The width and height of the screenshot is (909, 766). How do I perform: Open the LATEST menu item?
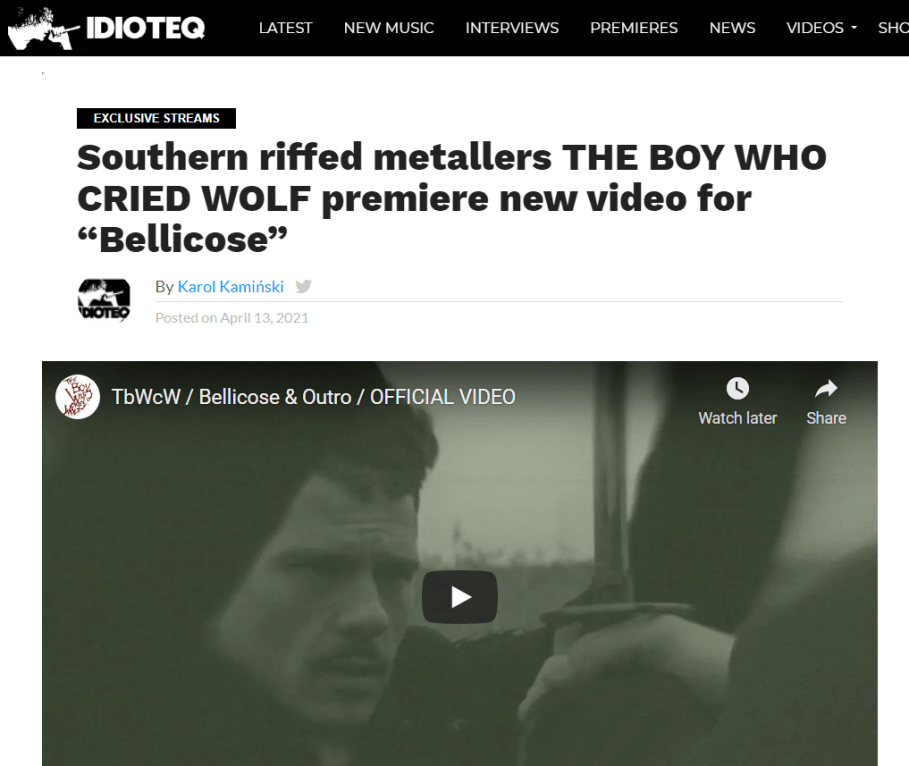[x=285, y=28]
